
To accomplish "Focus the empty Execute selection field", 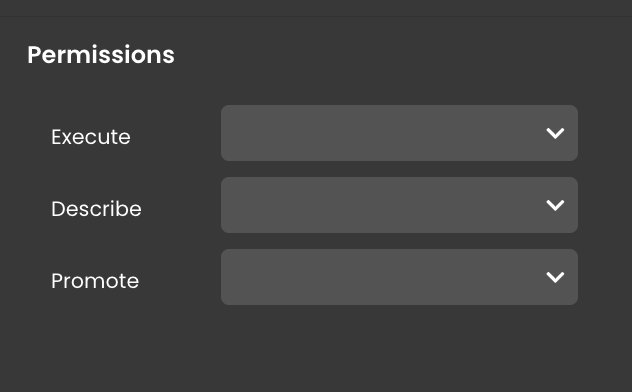I will click(399, 133).
